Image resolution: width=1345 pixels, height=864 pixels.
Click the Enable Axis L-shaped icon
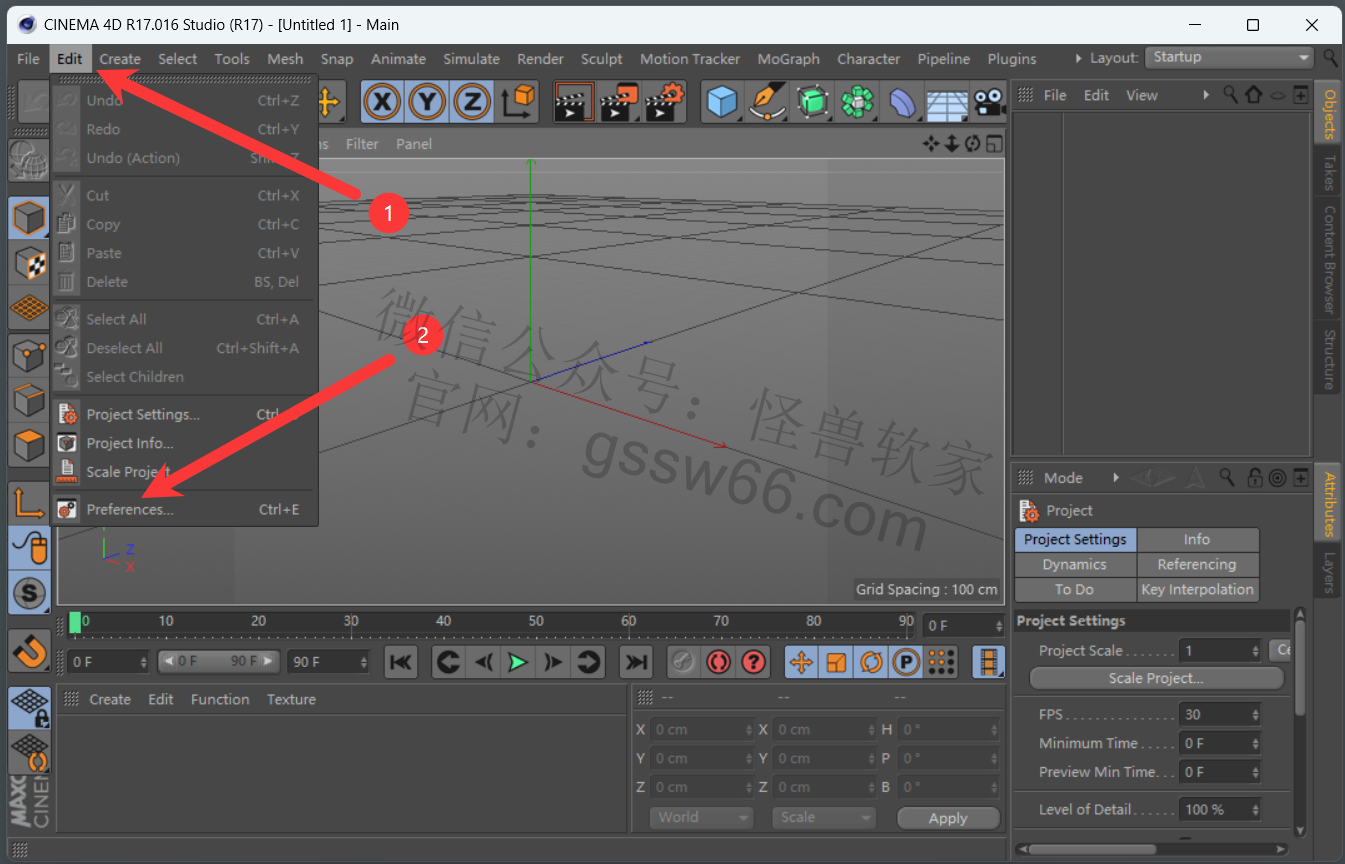pos(29,503)
